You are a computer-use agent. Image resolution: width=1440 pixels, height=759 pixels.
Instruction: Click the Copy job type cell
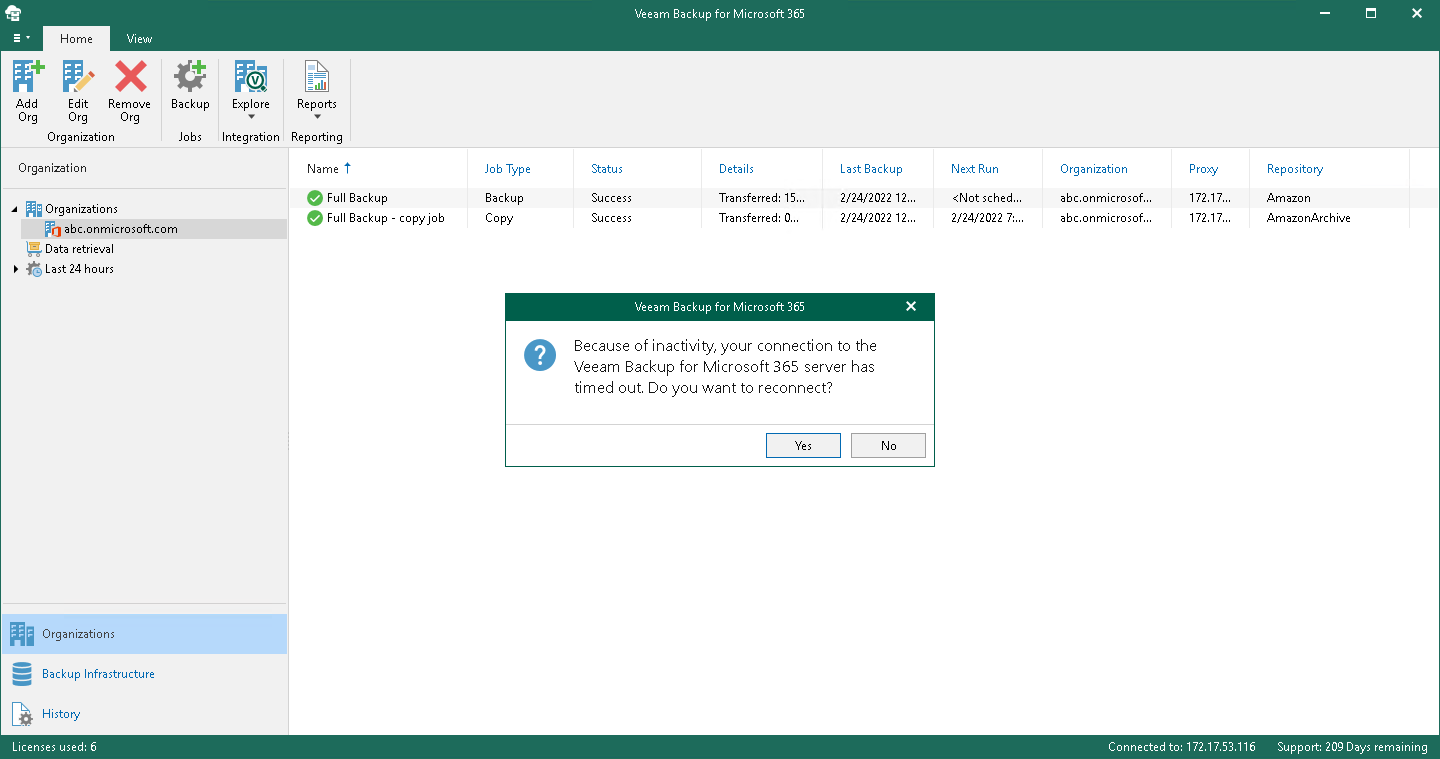point(499,218)
